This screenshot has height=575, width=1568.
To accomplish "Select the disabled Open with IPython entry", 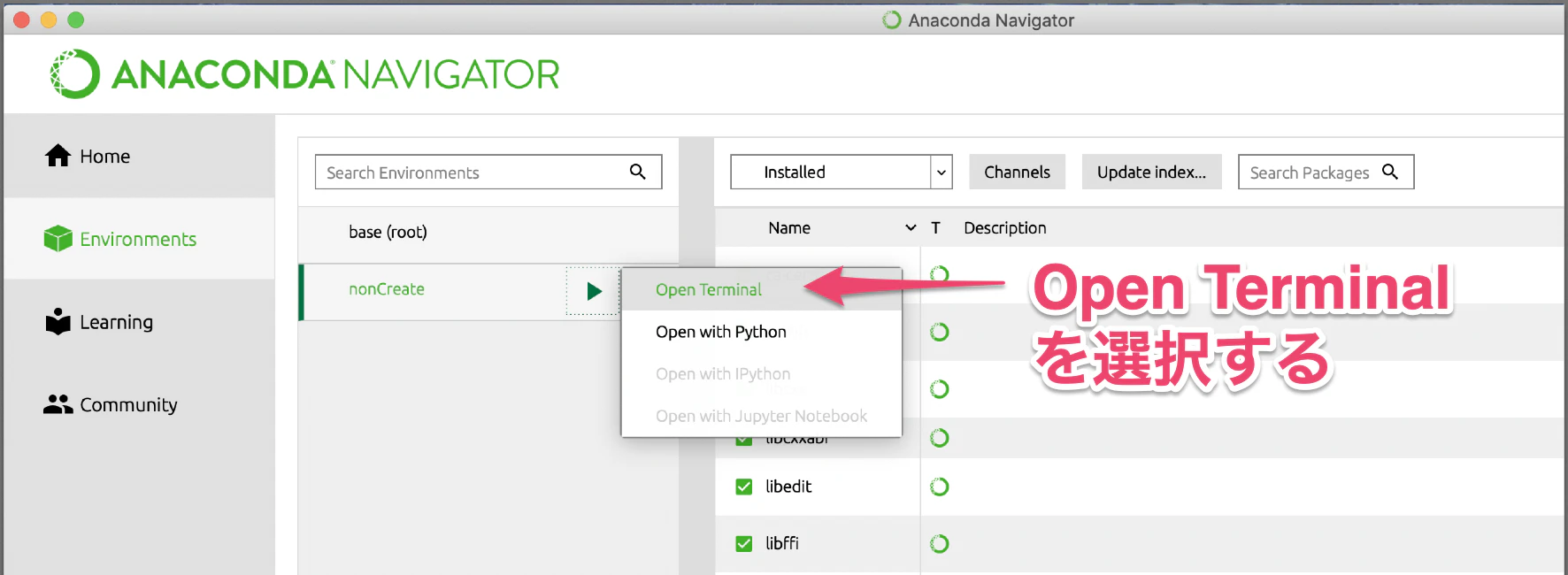I will click(x=761, y=374).
